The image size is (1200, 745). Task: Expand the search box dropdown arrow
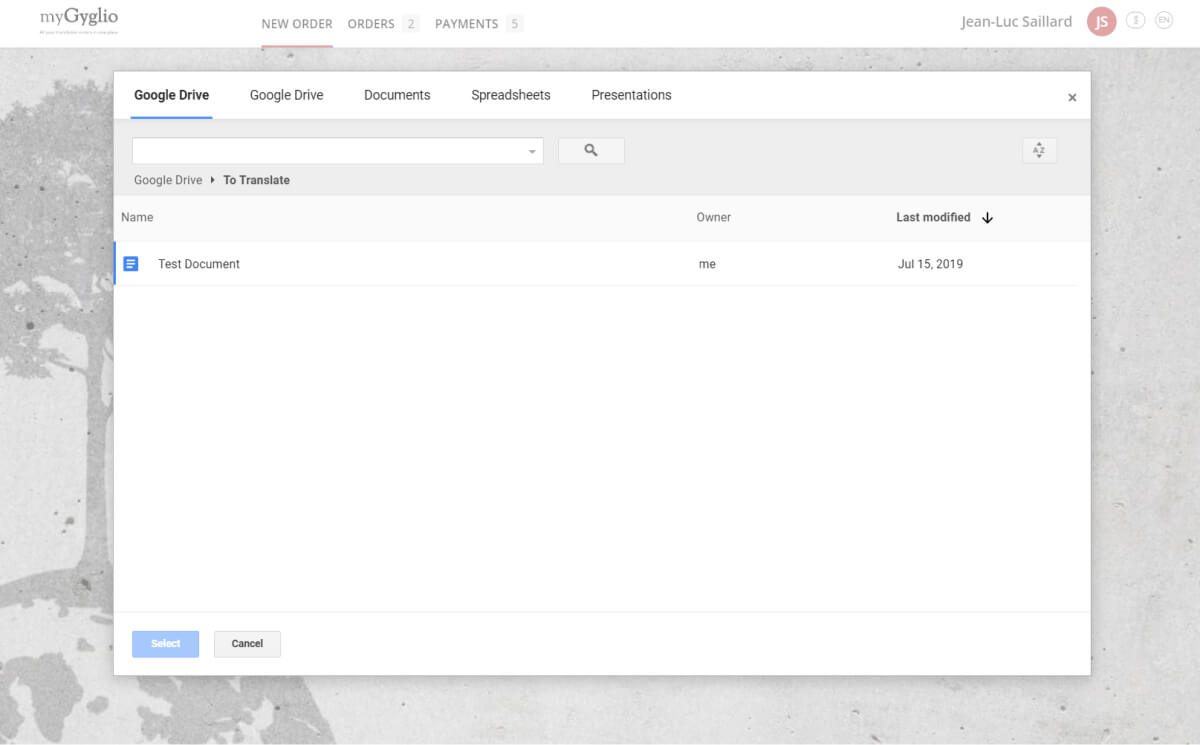pyautogui.click(x=532, y=152)
